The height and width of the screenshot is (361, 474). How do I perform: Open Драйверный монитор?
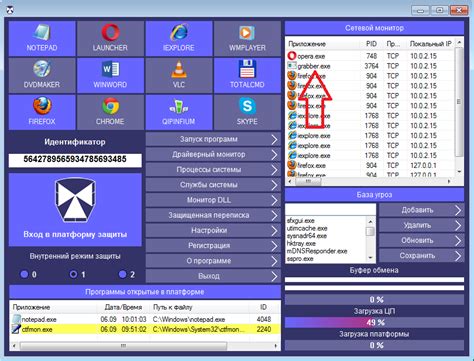point(213,154)
